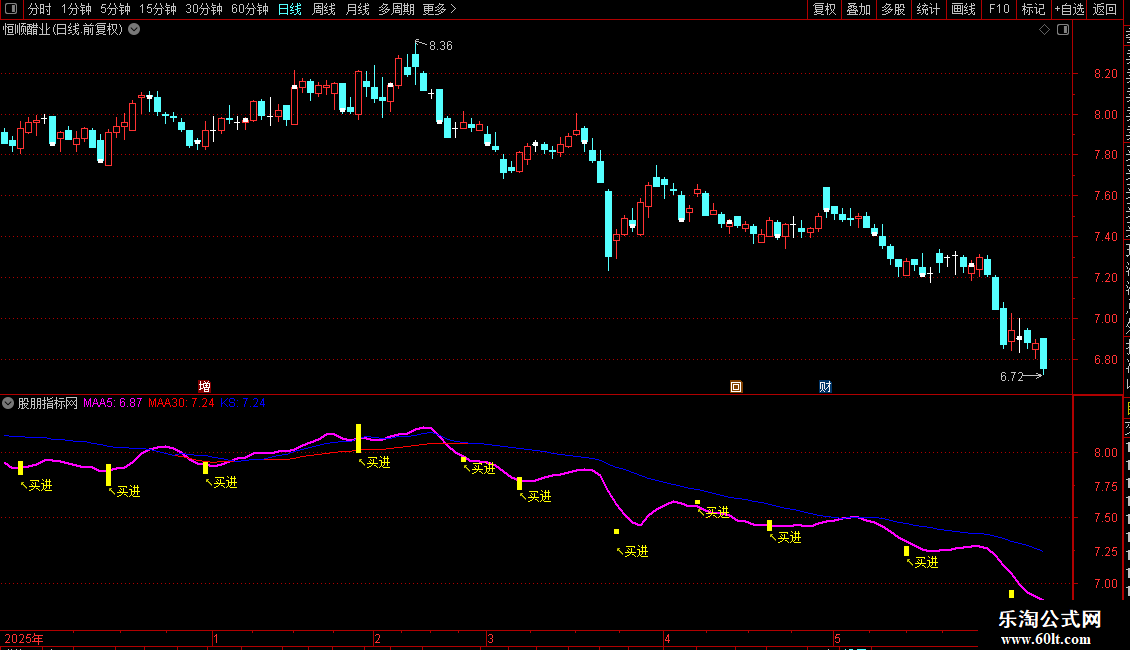1130x650 pixels.
Task: Select the 15分钟 period tab
Action: click(x=158, y=9)
